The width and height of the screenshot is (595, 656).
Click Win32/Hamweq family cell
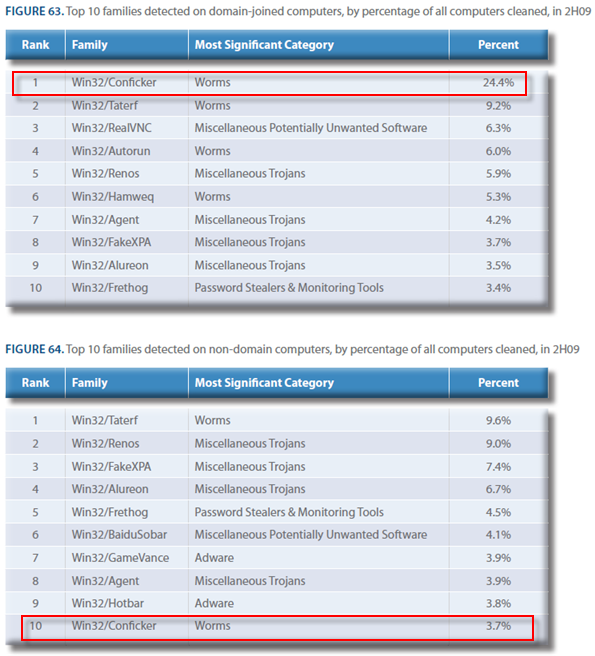pyautogui.click(x=113, y=197)
